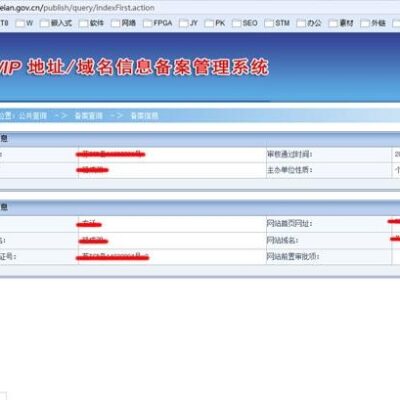Open the W bookmarks folder
This screenshot has height=400, width=400.
pyautogui.click(x=25, y=23)
